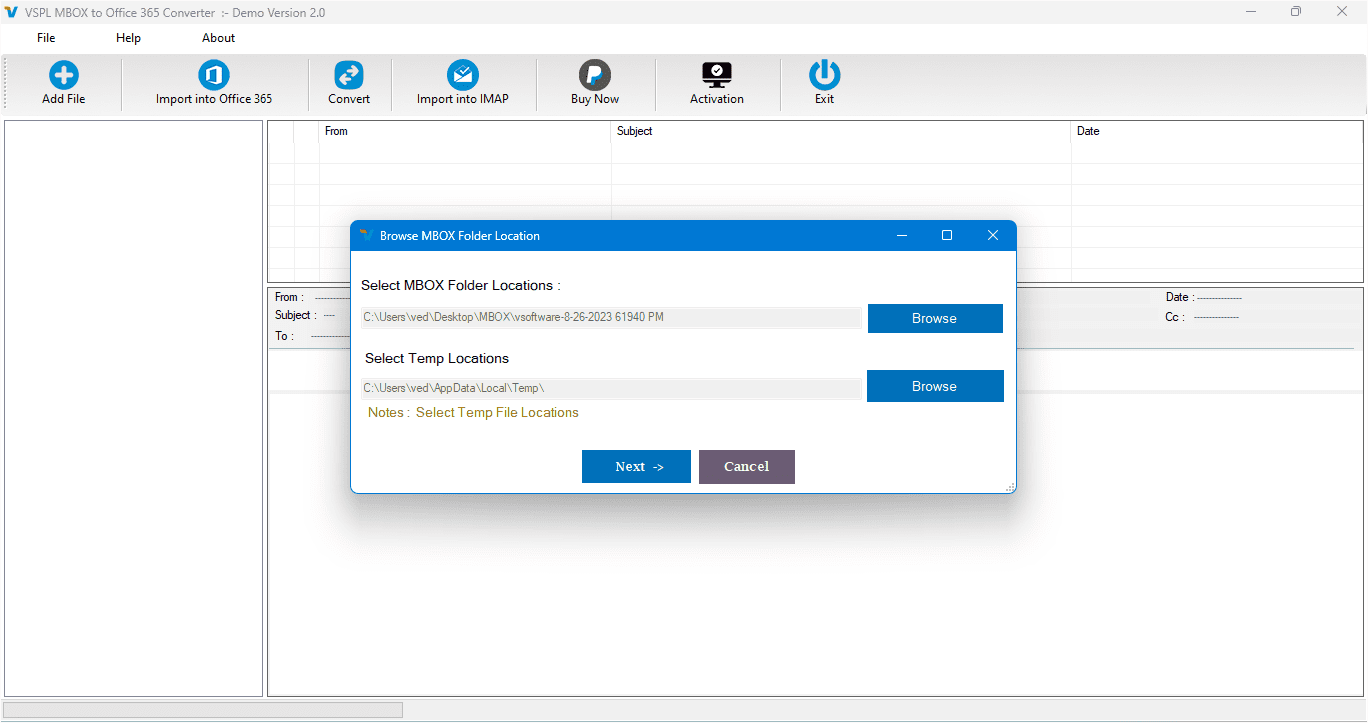Click the 'Browse MBOX Folder Location' title
This screenshot has height=723, width=1368.
pos(460,236)
